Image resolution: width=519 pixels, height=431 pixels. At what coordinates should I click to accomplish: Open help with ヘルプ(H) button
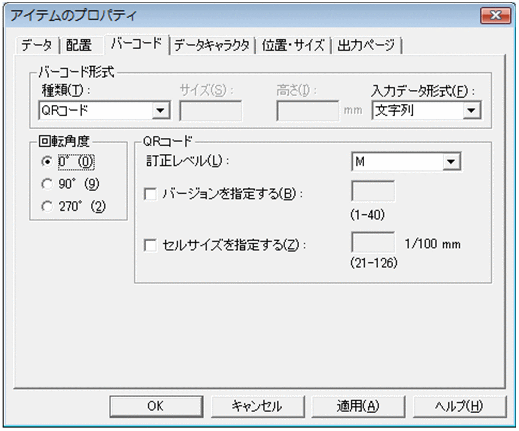pos(459,406)
